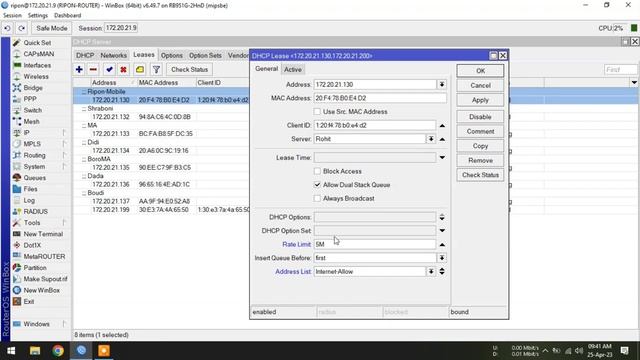Click the Redo arrow in top toolbar
The height and width of the screenshot is (360, 640).
(22, 28)
